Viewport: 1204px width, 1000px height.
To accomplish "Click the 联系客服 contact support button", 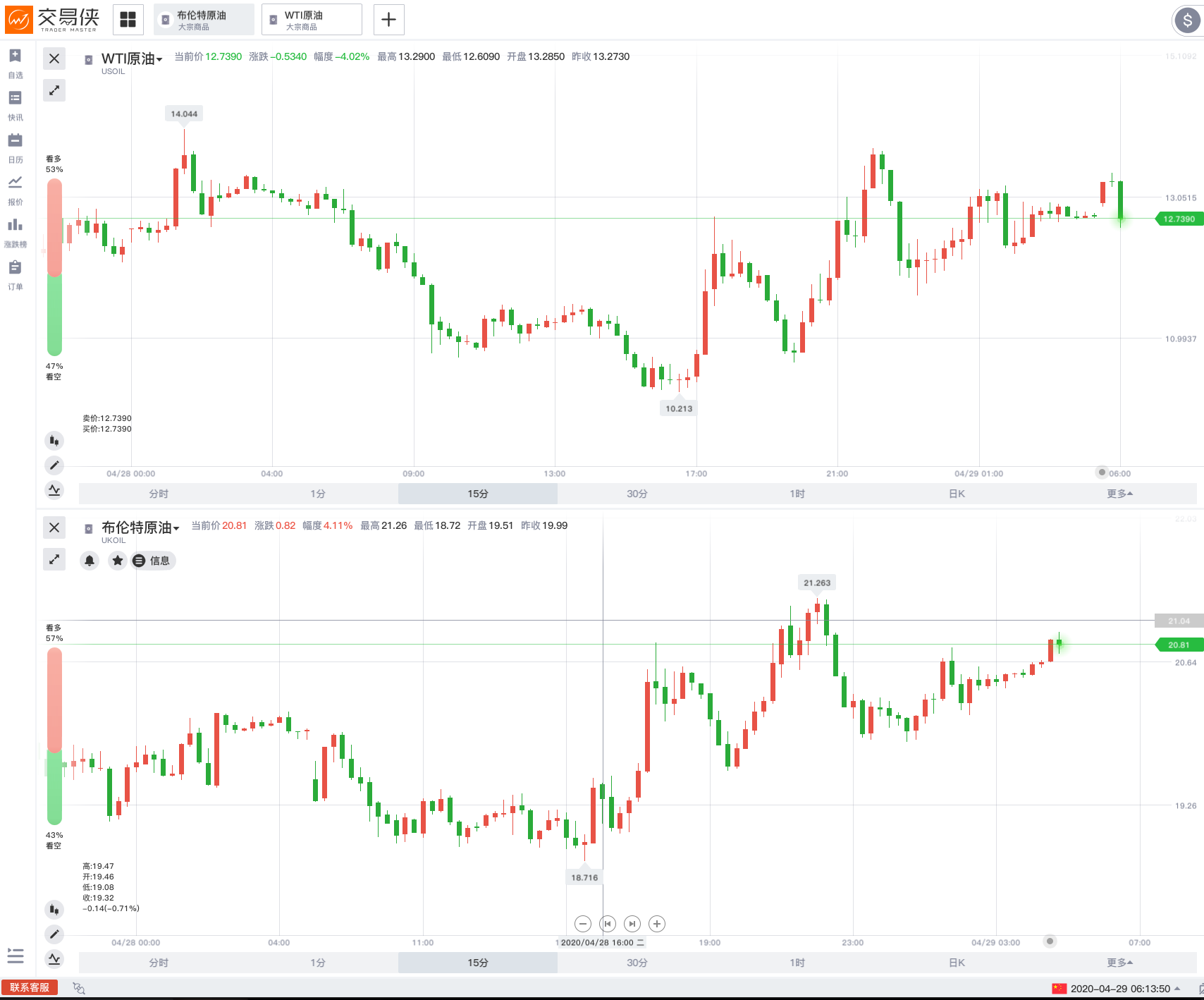I will click(x=30, y=987).
